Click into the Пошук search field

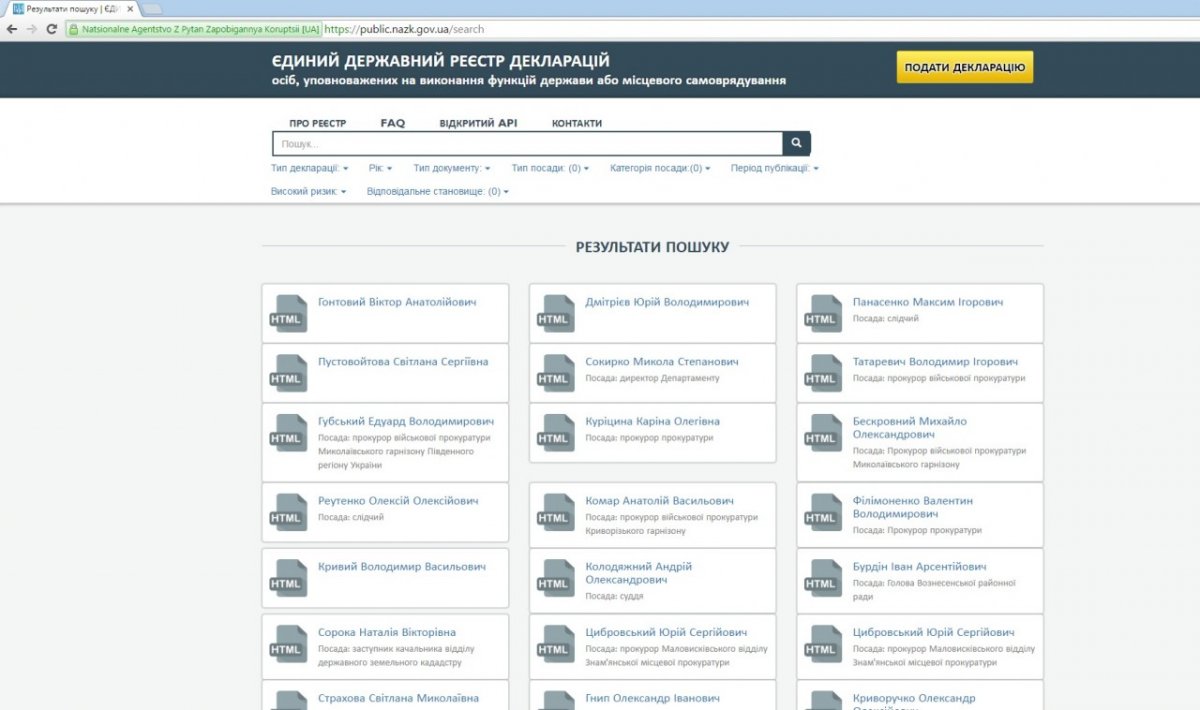(526, 144)
